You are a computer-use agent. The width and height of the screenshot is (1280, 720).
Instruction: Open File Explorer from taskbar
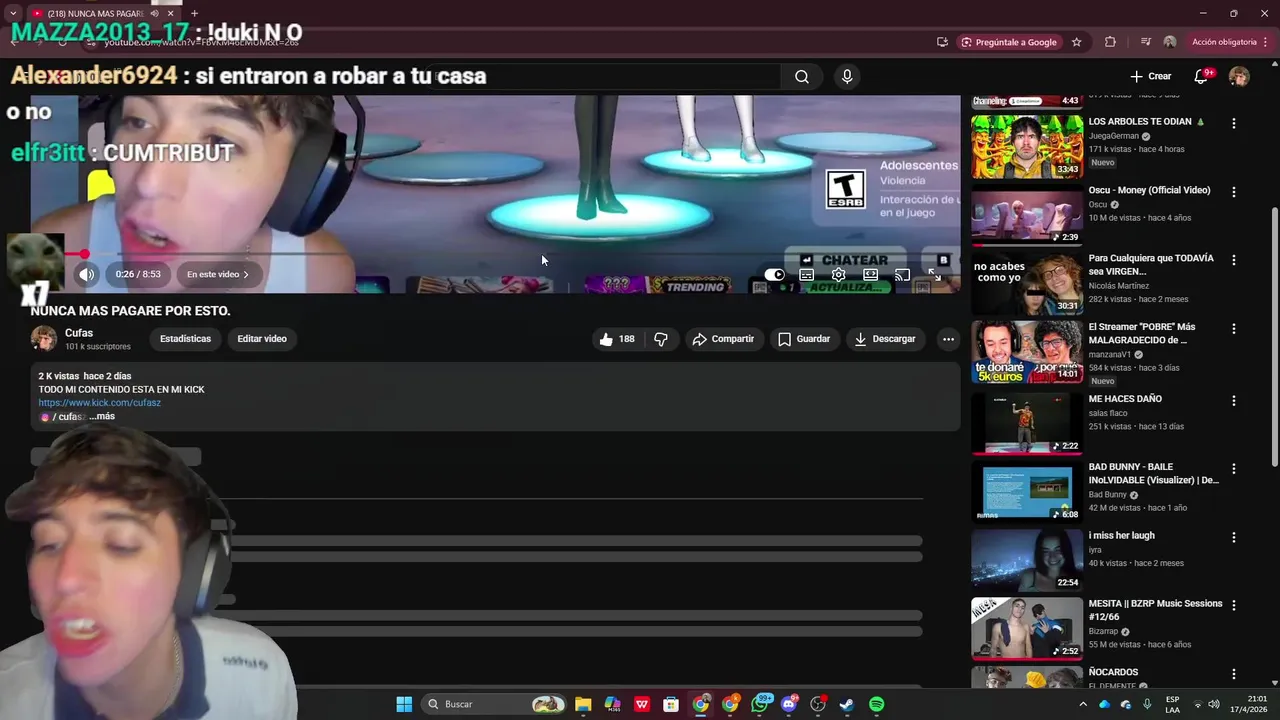583,704
